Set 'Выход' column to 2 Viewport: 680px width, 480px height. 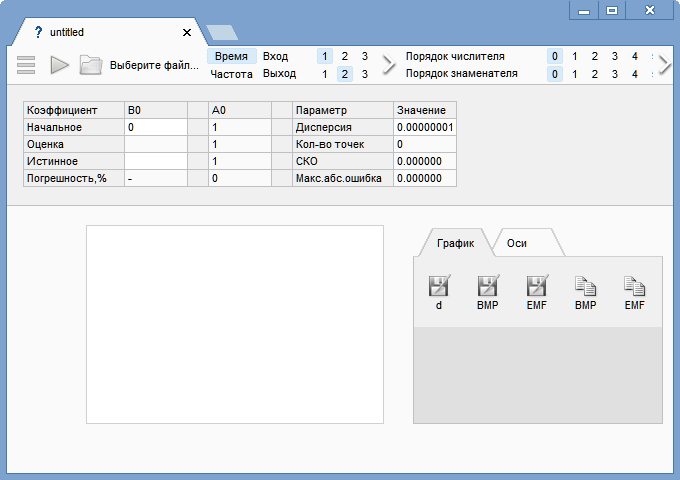[x=344, y=74]
